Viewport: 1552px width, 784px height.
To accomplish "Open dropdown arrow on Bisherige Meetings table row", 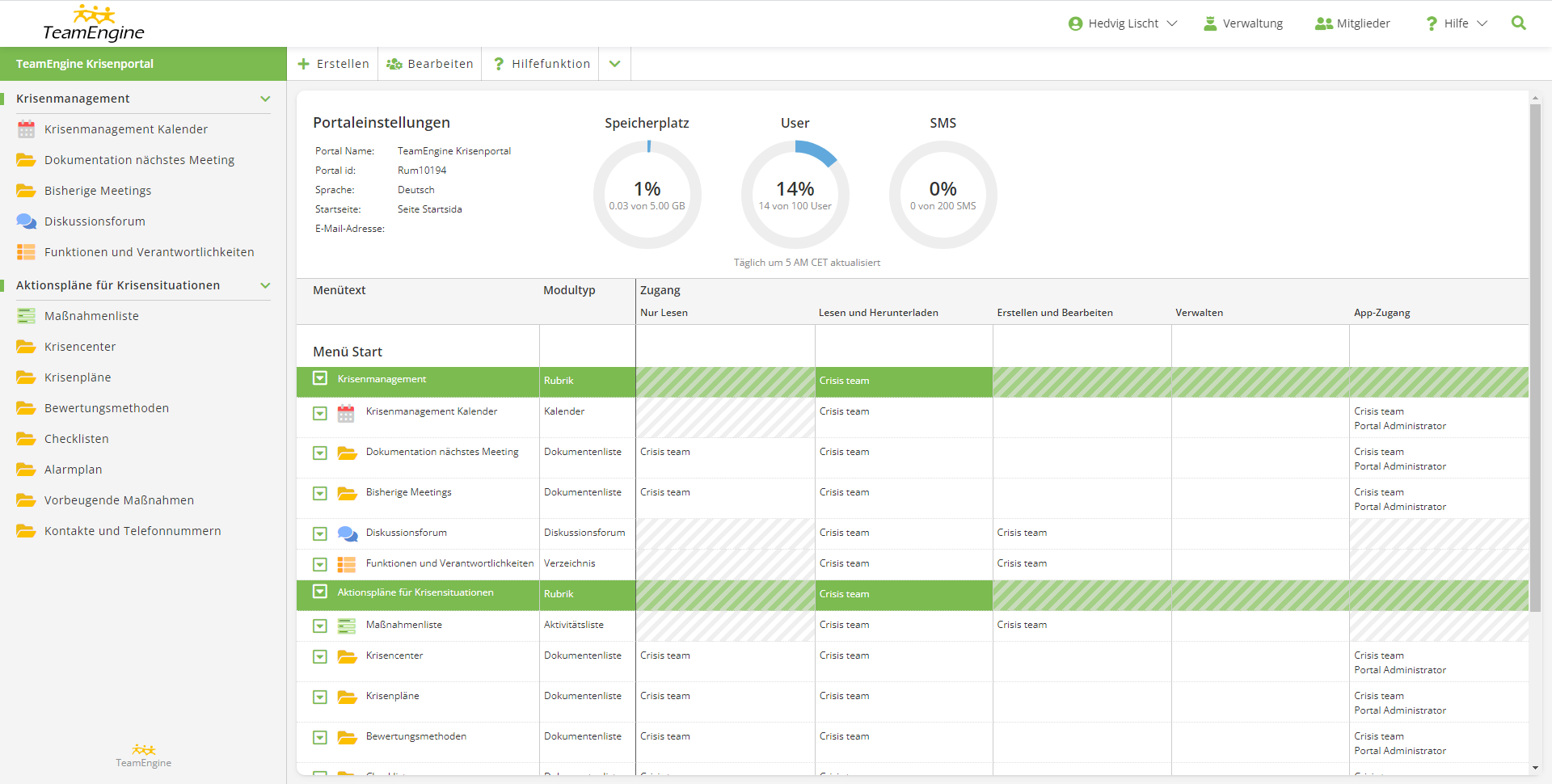I will (320, 494).
